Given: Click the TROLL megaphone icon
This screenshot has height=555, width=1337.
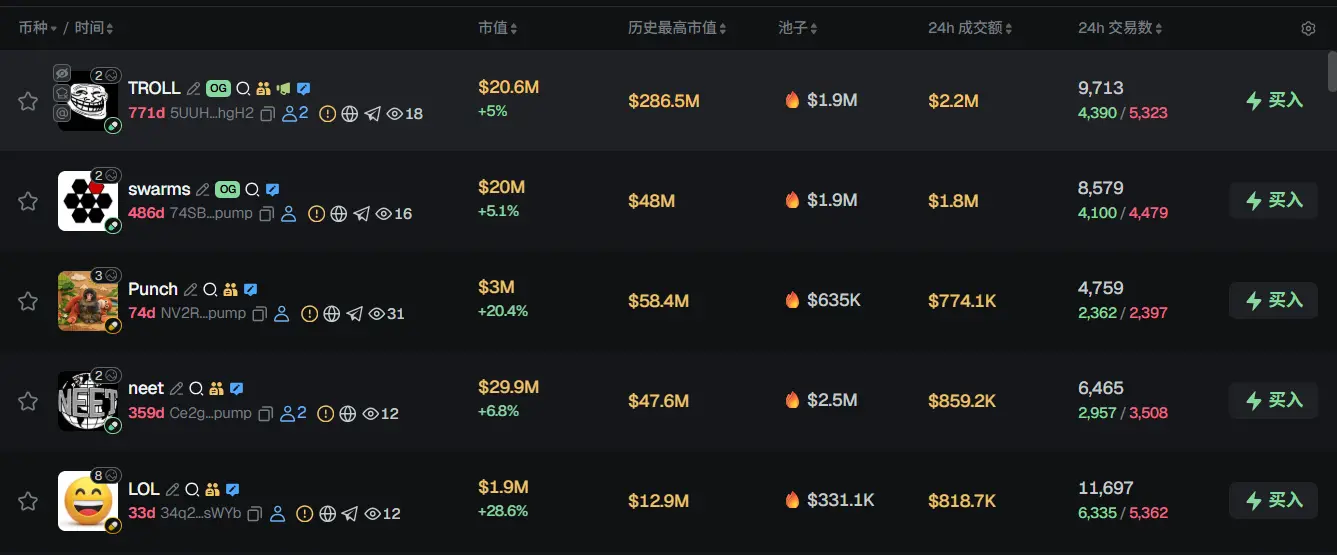Looking at the screenshot, I should (x=283, y=89).
